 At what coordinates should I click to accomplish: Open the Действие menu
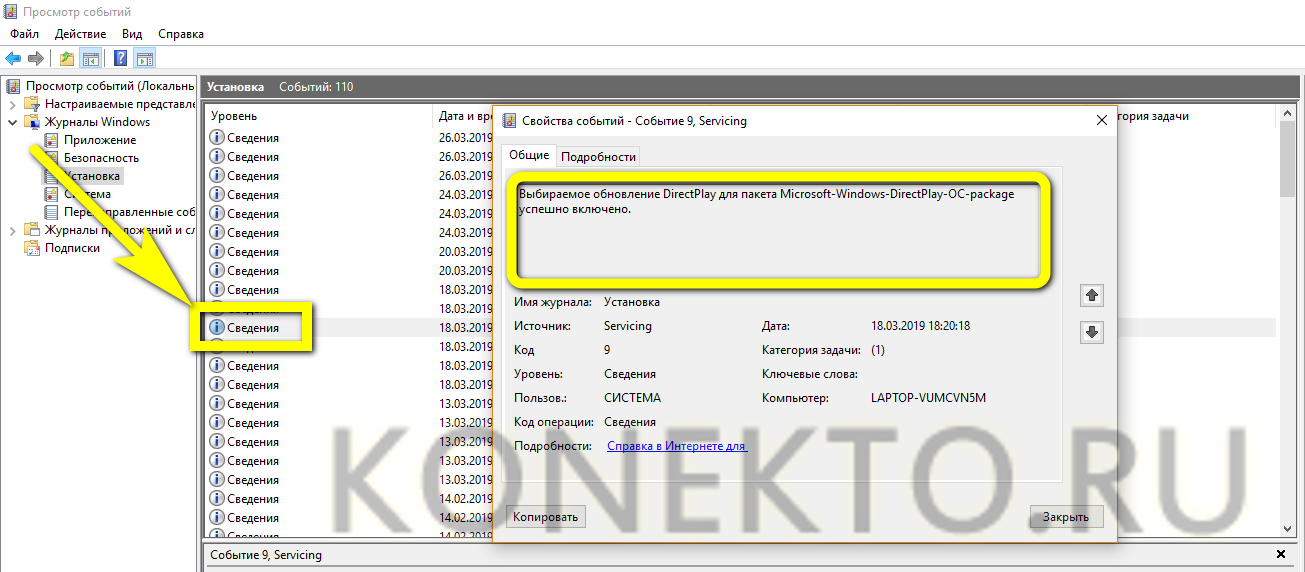pyautogui.click(x=80, y=34)
